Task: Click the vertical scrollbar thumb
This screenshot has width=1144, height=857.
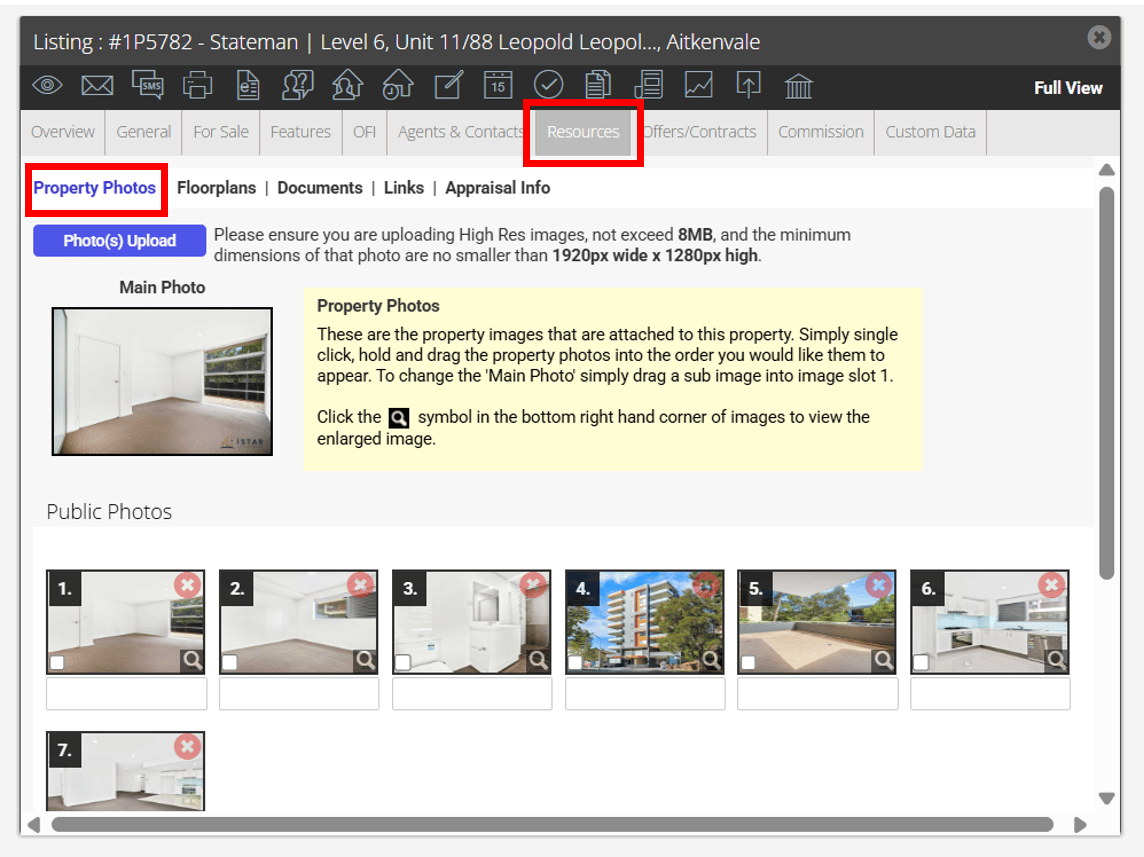Action: pos(1106,383)
